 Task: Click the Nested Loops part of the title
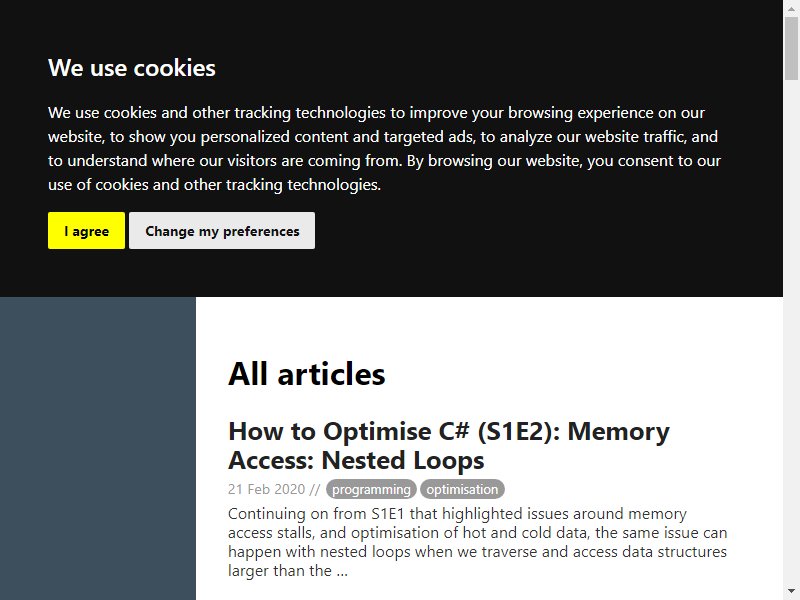403,460
